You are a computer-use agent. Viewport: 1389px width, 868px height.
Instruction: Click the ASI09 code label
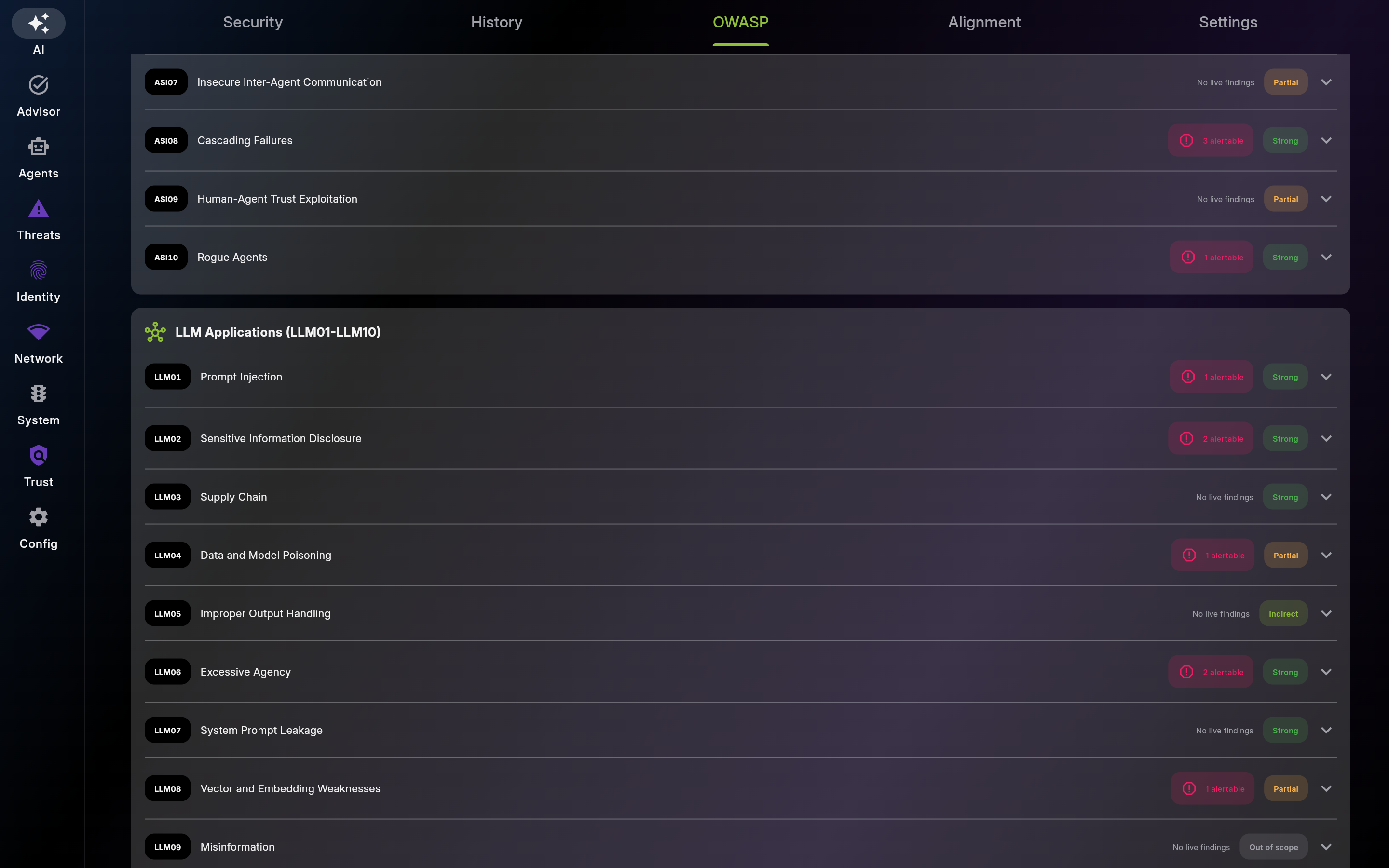point(166,199)
